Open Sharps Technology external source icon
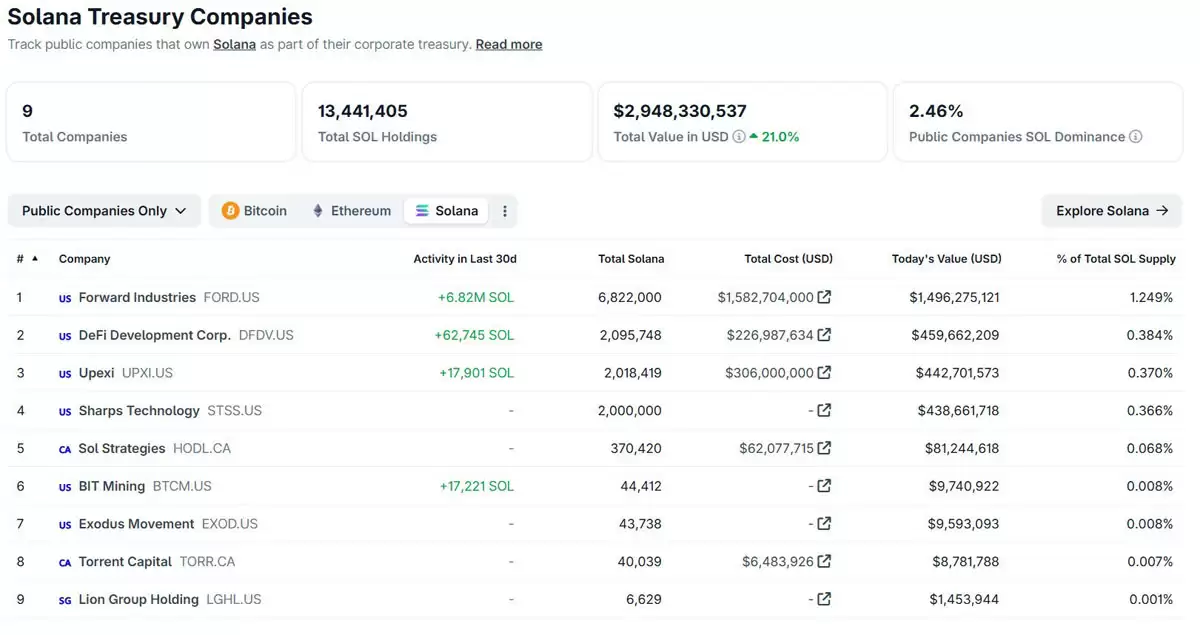Viewport: 1200px width, 635px height. point(824,410)
